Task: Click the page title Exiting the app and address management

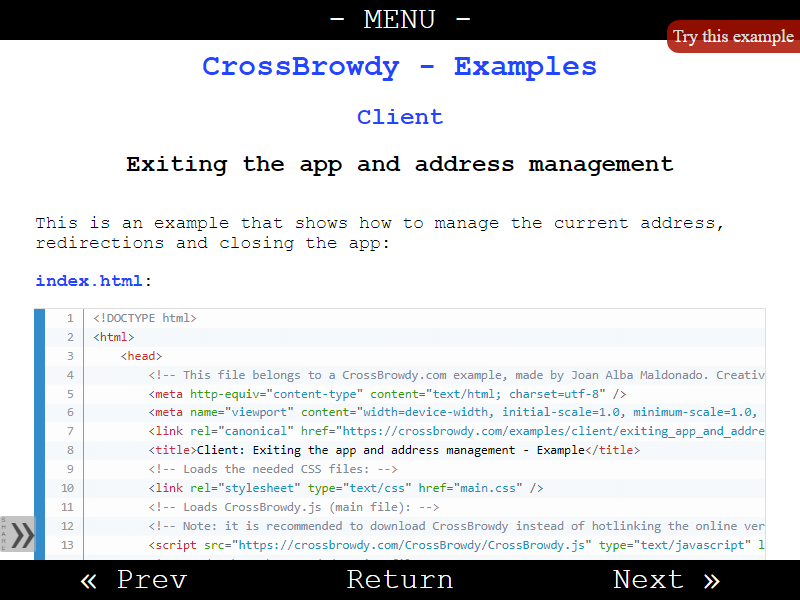Action: (399, 164)
